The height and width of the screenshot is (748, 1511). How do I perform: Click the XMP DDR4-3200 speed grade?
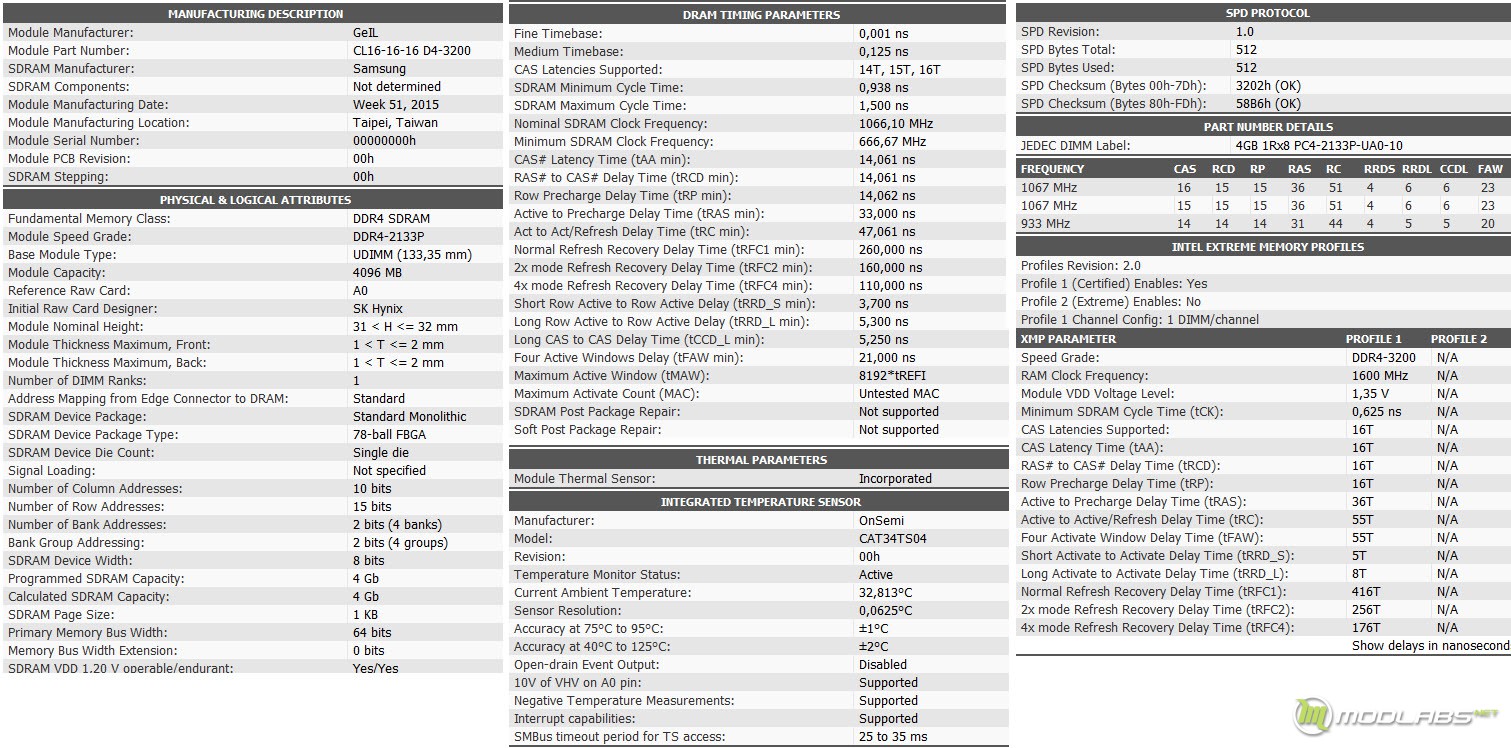click(x=1384, y=358)
